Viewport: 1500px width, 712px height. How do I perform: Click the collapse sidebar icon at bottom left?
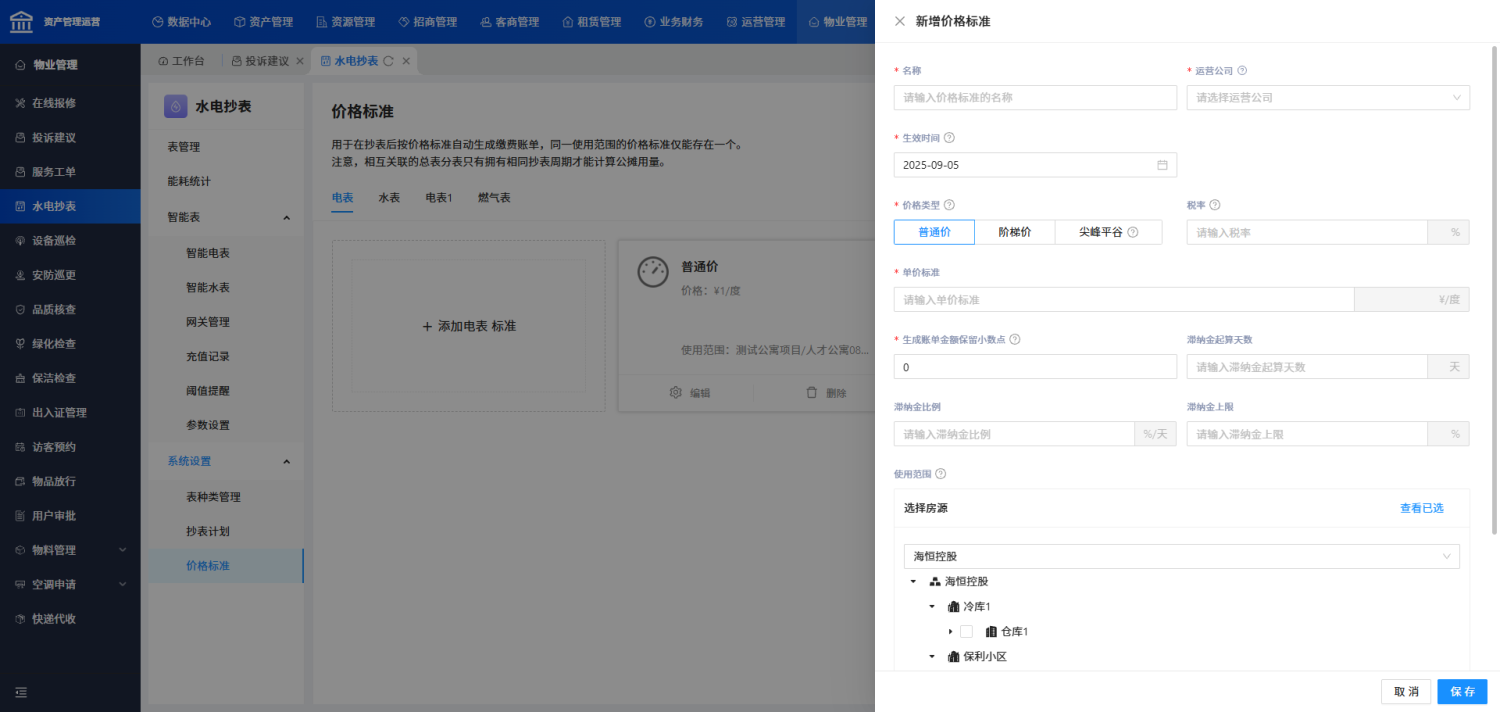tap(21, 692)
